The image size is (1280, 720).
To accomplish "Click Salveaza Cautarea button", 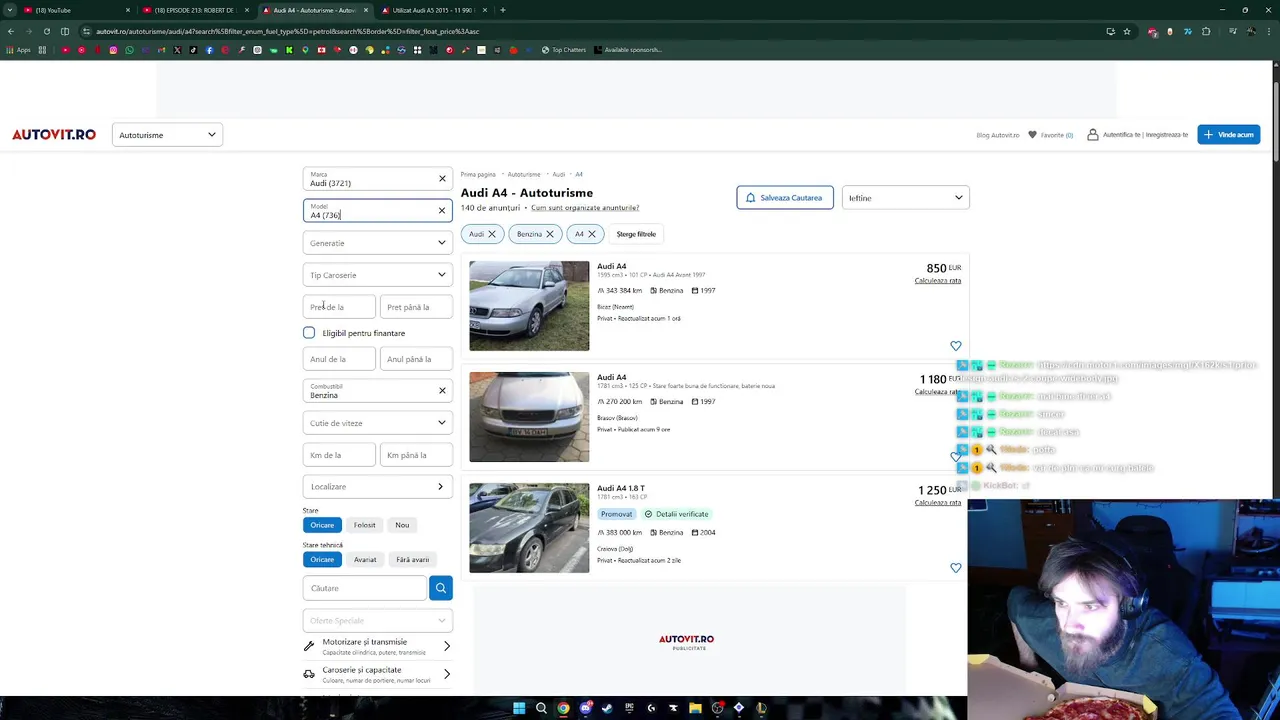I will click(785, 198).
